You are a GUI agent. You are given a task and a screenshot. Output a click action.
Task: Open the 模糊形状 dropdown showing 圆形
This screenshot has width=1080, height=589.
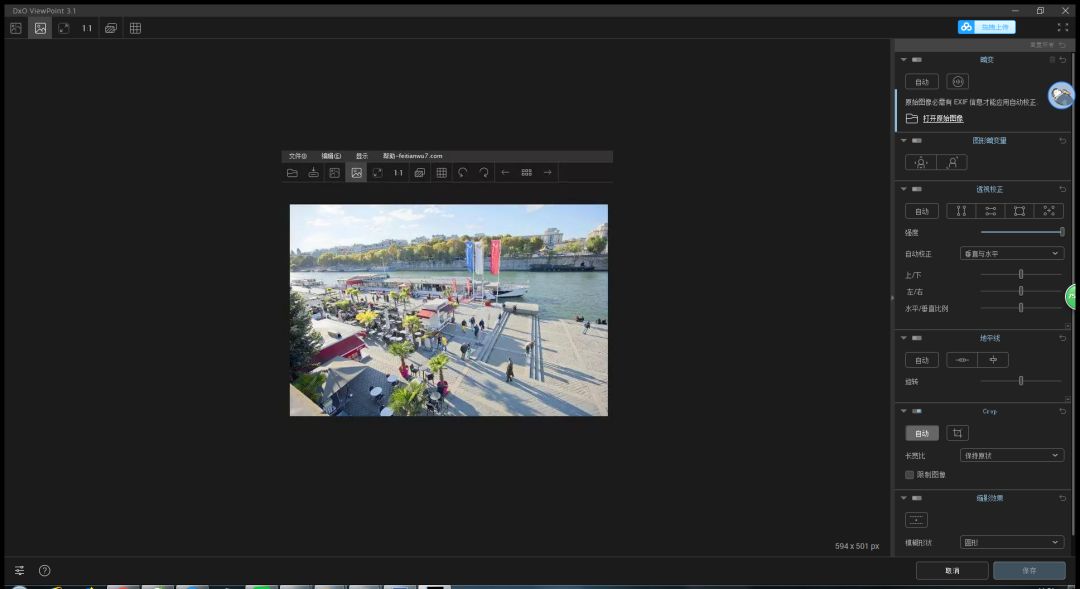1011,541
